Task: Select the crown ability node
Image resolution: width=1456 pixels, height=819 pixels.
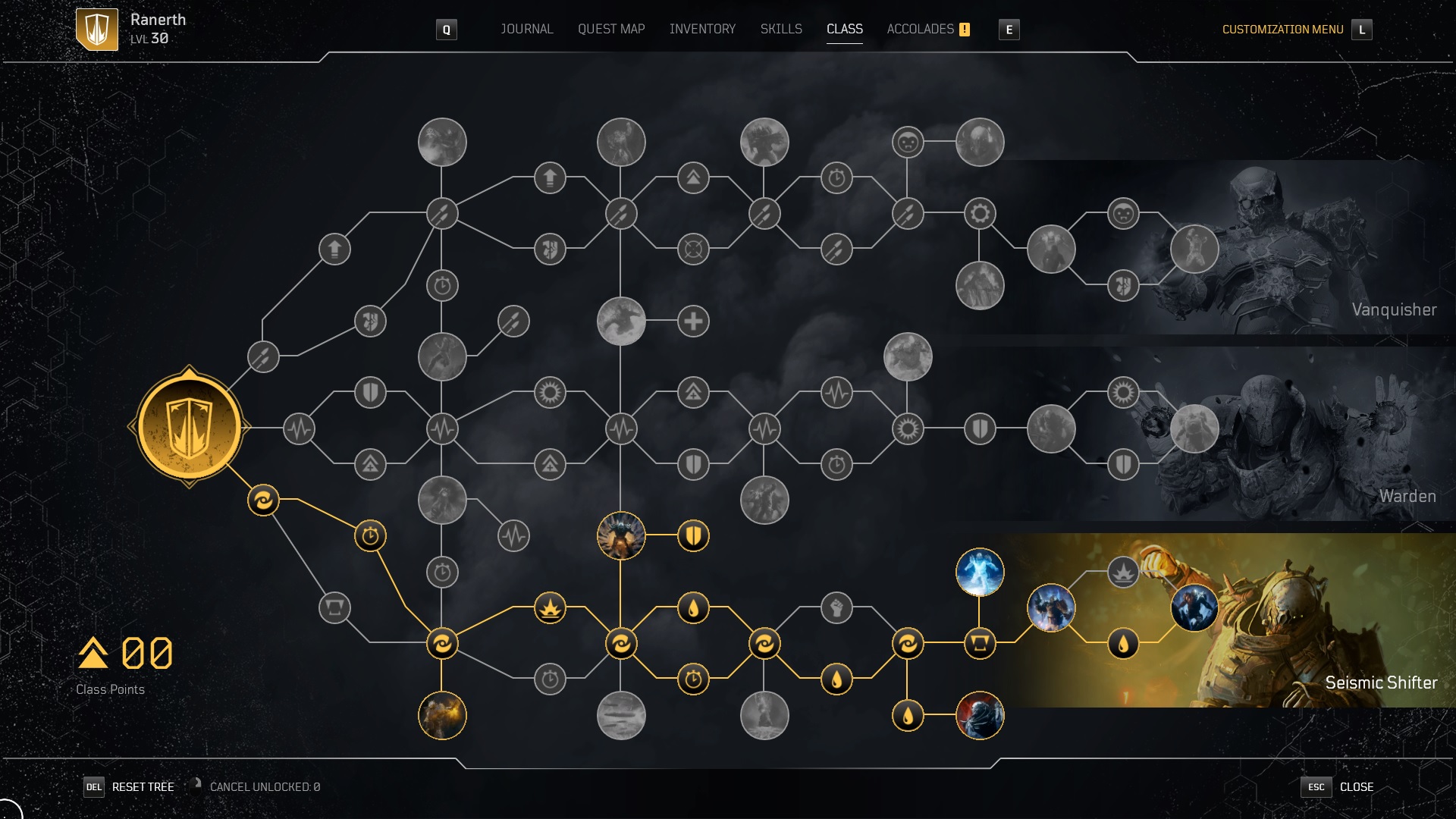Action: [550, 607]
